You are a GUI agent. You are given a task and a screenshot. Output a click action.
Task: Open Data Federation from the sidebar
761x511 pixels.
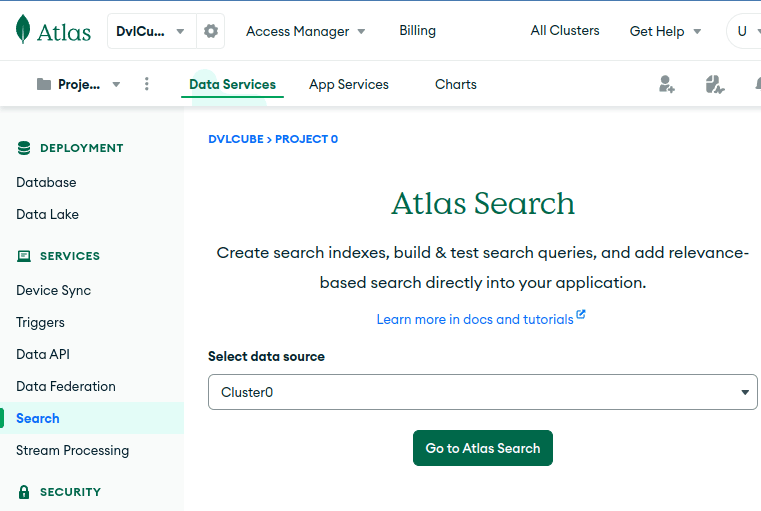66,386
